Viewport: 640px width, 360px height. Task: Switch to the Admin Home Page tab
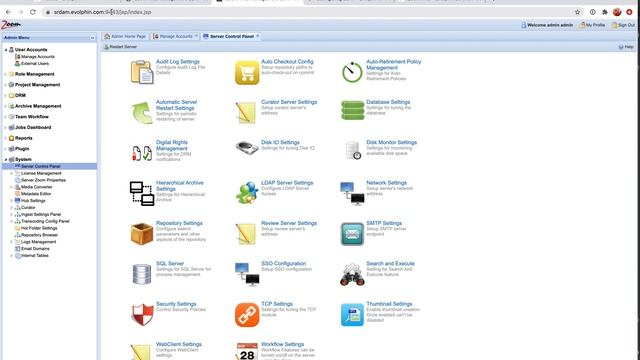point(125,36)
